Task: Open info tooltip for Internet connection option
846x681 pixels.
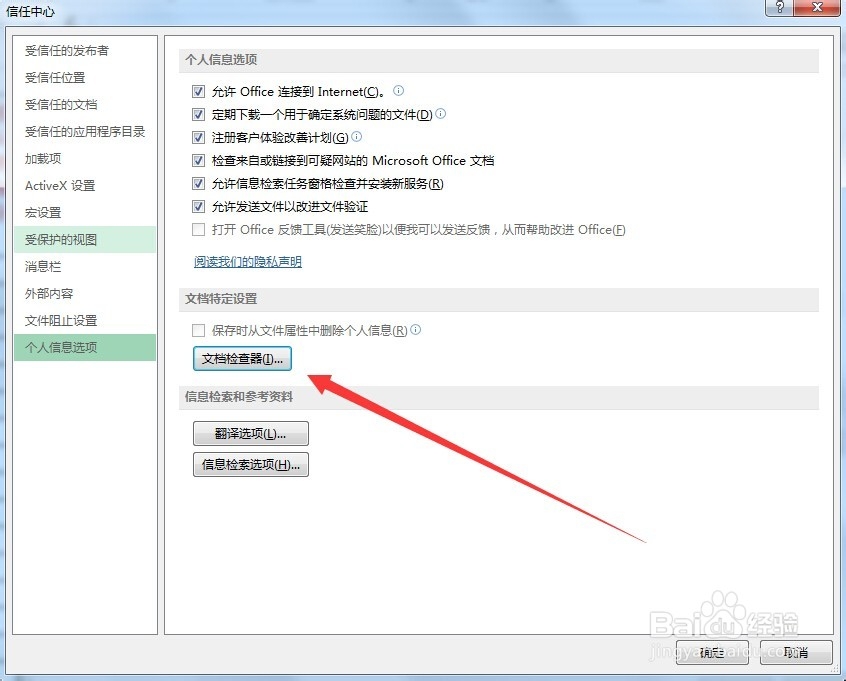Action: (x=398, y=91)
